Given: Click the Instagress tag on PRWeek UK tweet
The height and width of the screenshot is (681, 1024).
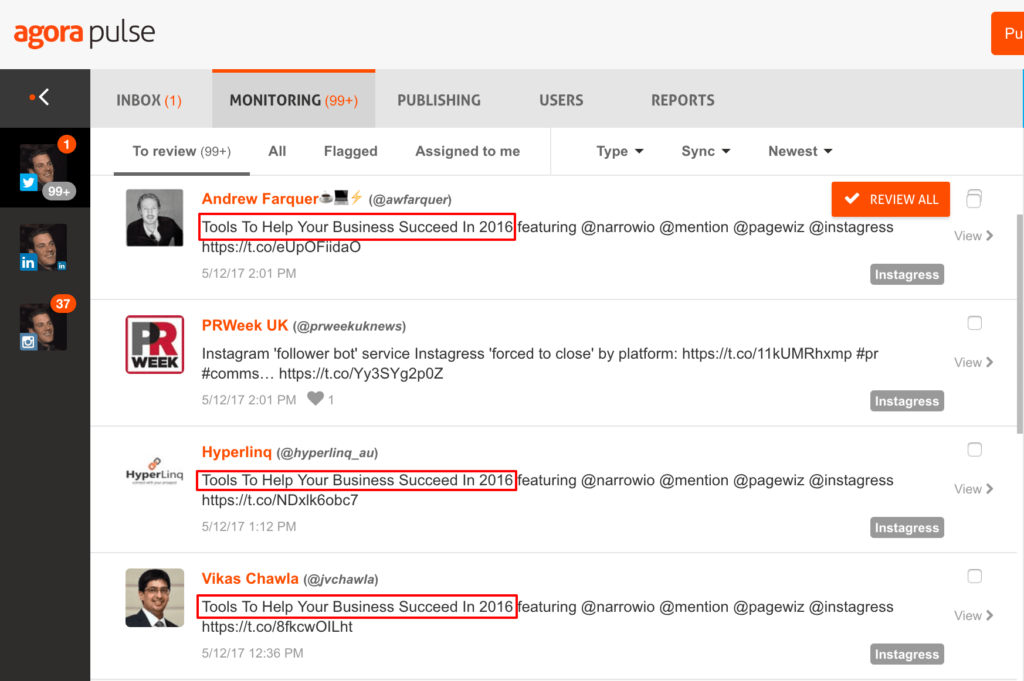Looking at the screenshot, I should tap(906, 401).
